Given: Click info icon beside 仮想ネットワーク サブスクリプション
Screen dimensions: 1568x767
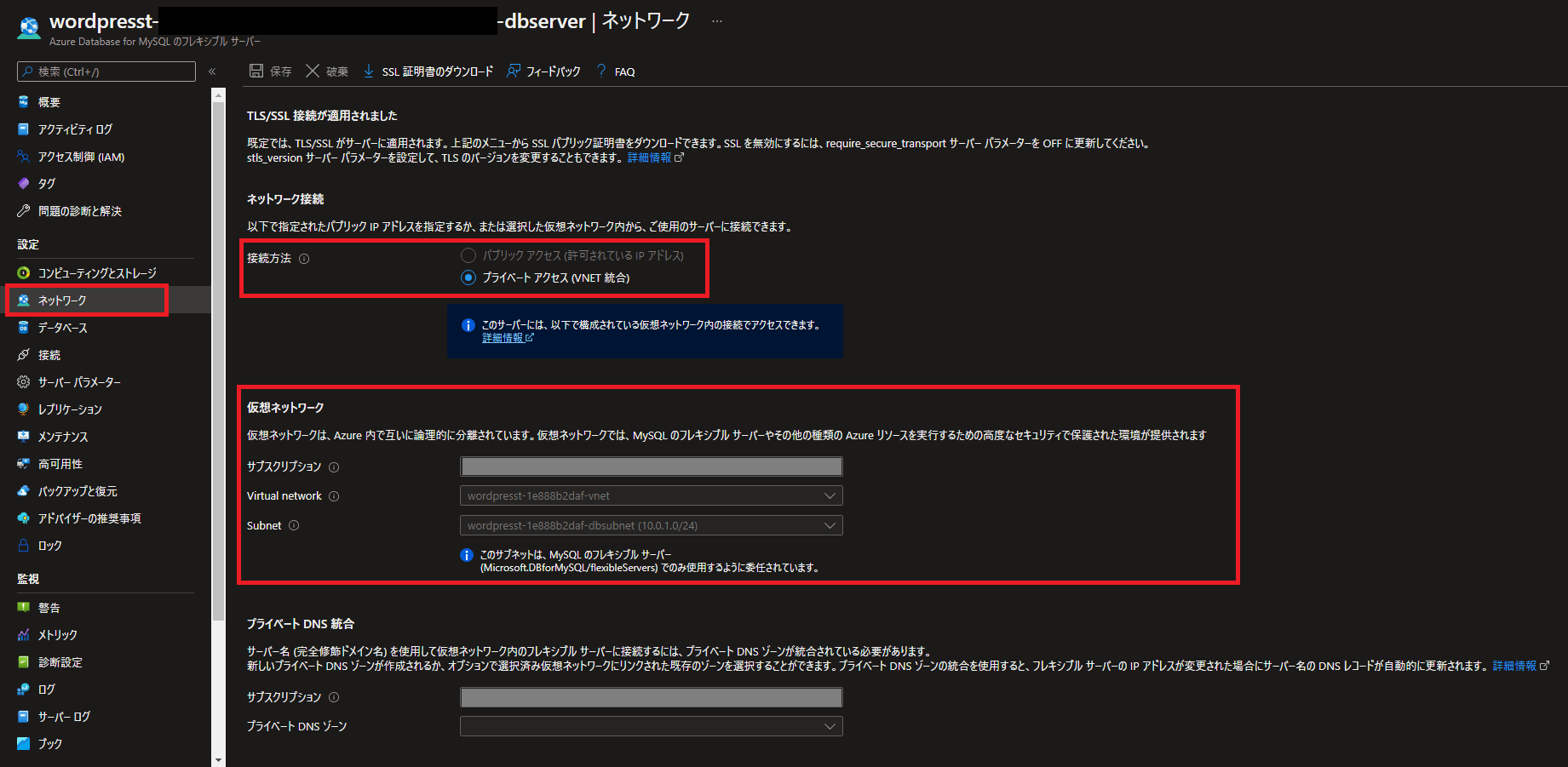Looking at the screenshot, I should [x=334, y=467].
